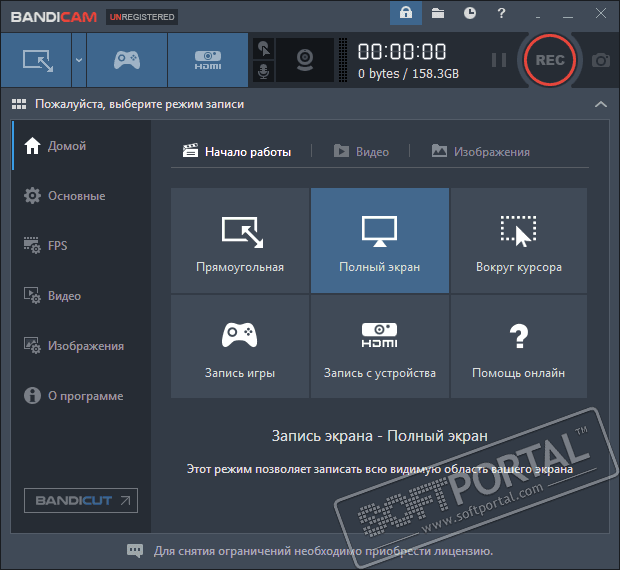Toggle the microphone recording icon
The image size is (620, 570).
[x=263, y=72]
